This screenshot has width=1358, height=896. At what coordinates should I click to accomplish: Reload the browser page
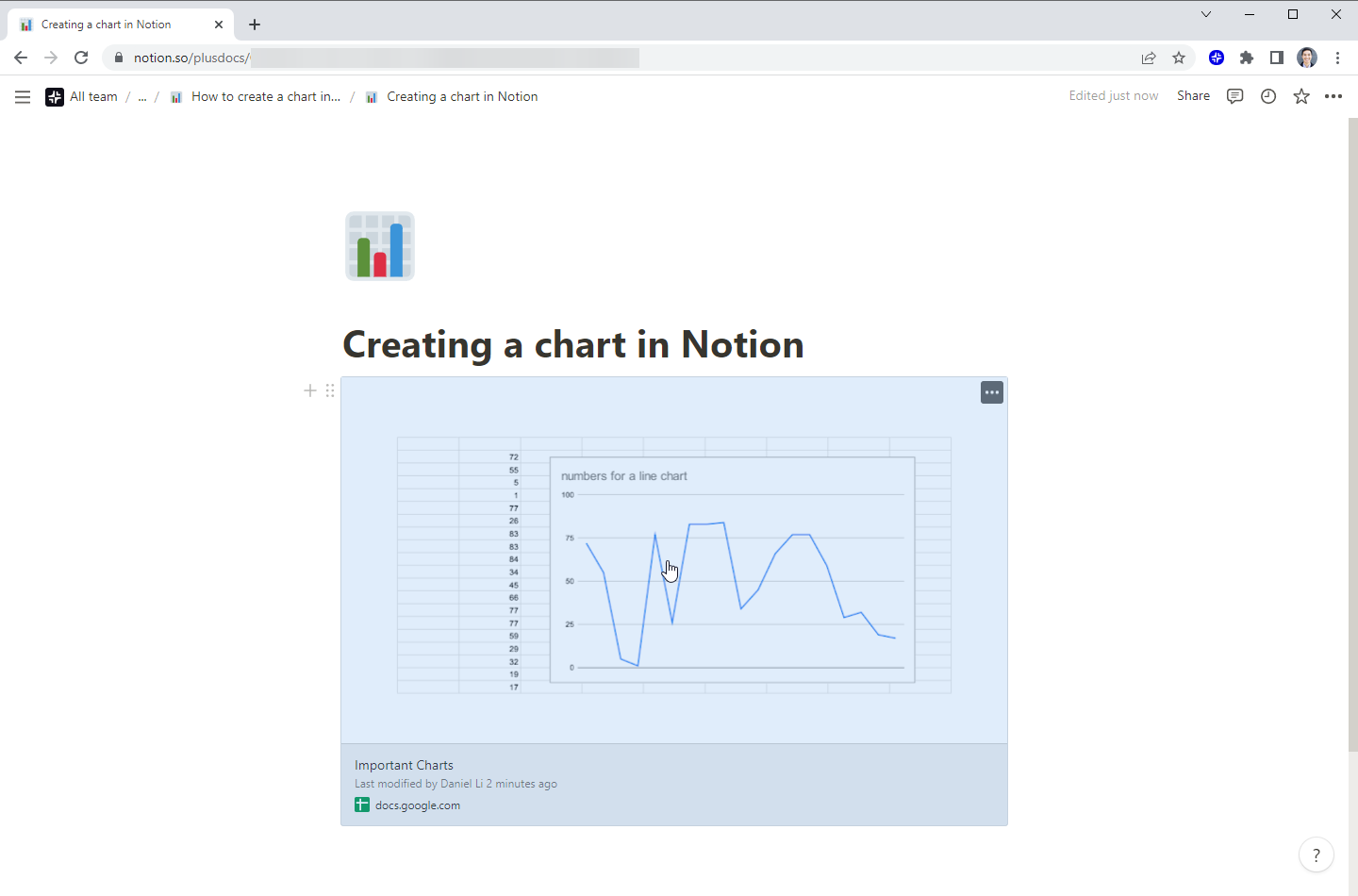[81, 58]
